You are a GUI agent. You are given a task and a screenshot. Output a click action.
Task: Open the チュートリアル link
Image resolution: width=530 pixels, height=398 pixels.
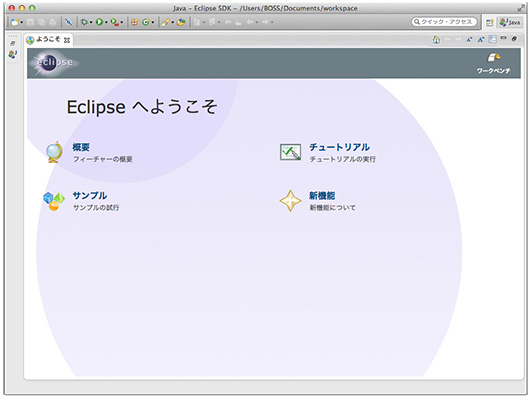339,147
